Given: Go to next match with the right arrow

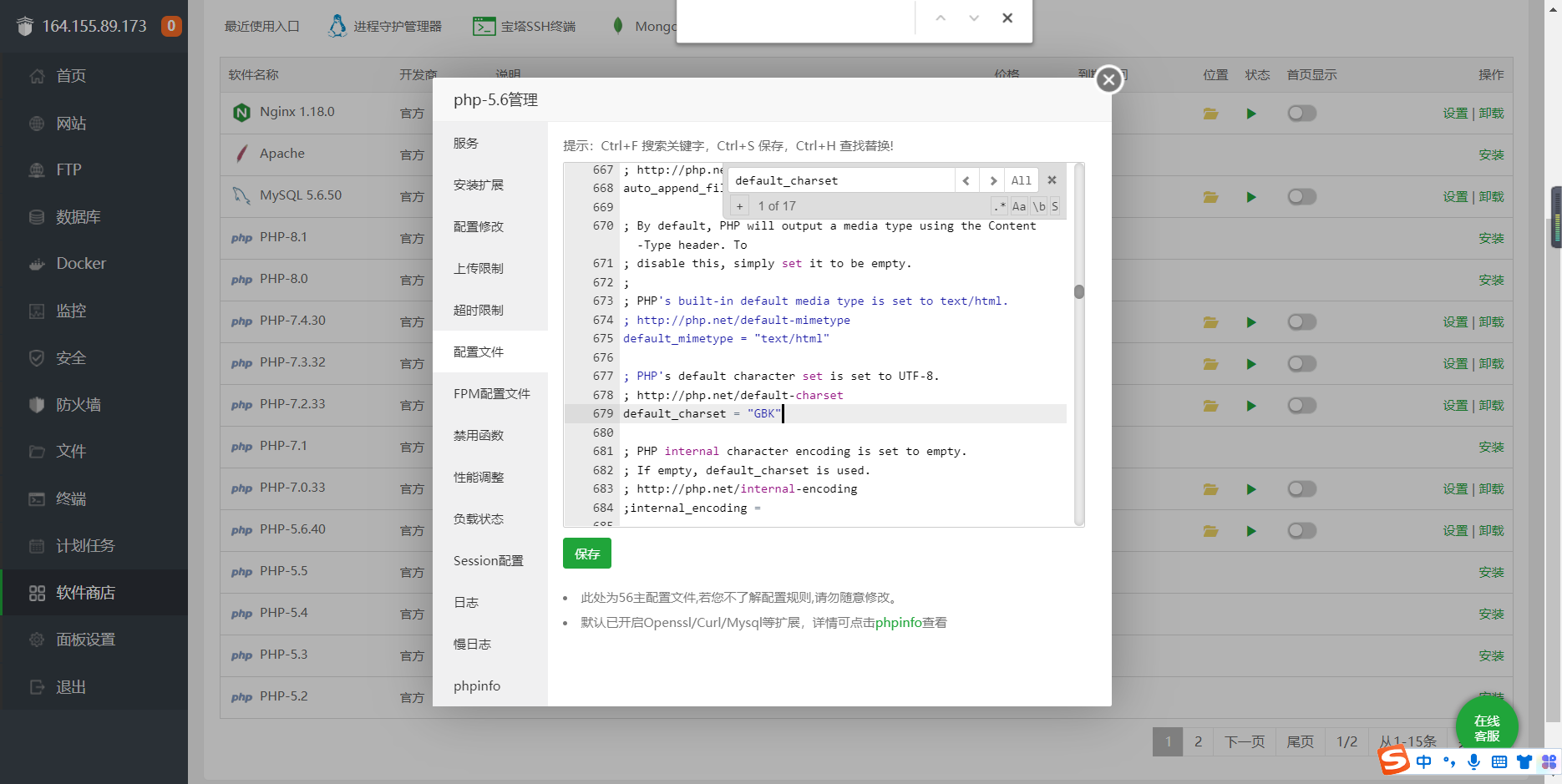Looking at the screenshot, I should 991,180.
